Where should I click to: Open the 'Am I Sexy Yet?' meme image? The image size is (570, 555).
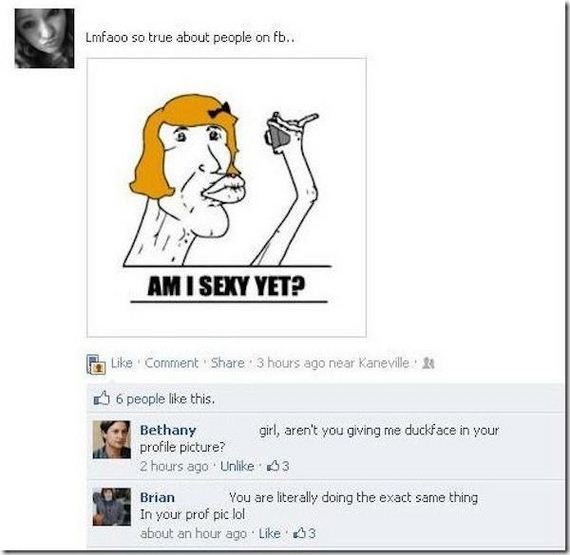click(x=226, y=197)
